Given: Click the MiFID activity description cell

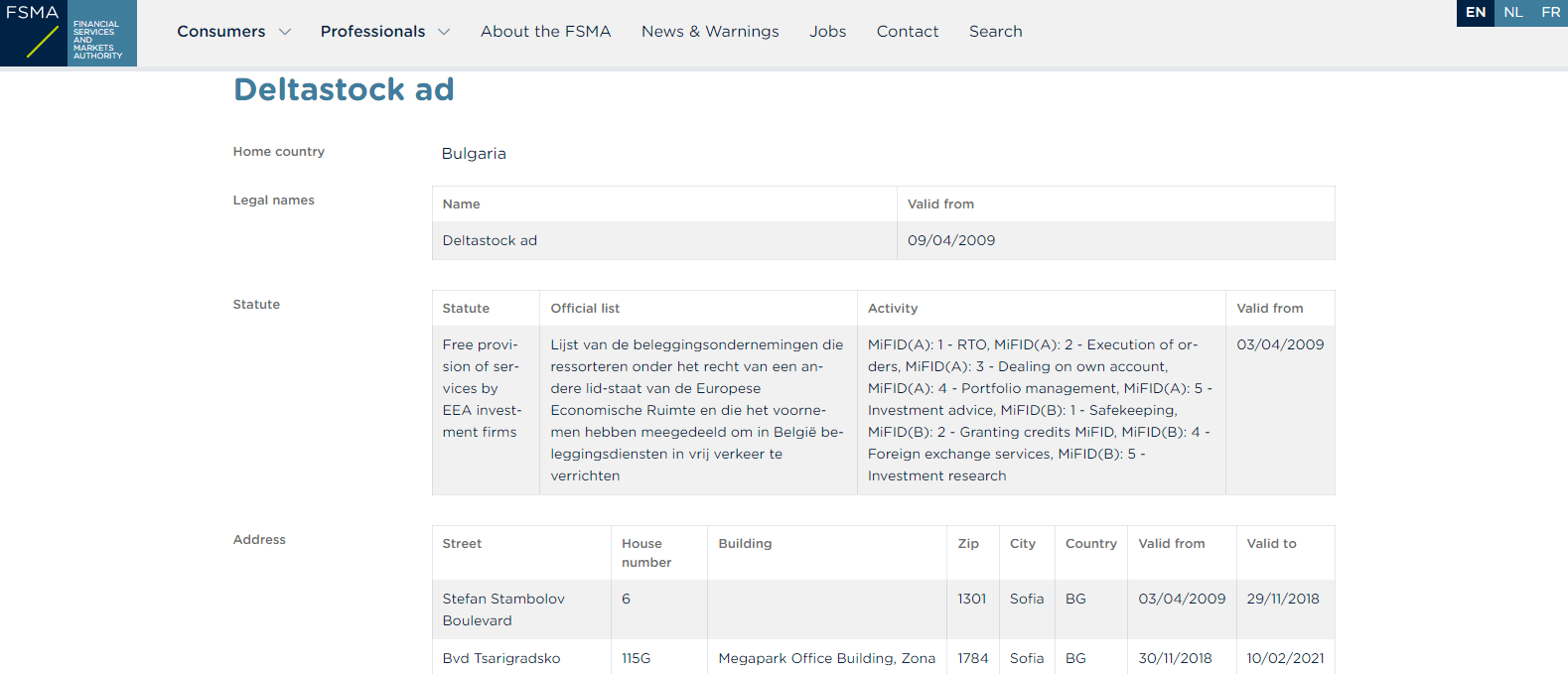Looking at the screenshot, I should [x=1042, y=410].
